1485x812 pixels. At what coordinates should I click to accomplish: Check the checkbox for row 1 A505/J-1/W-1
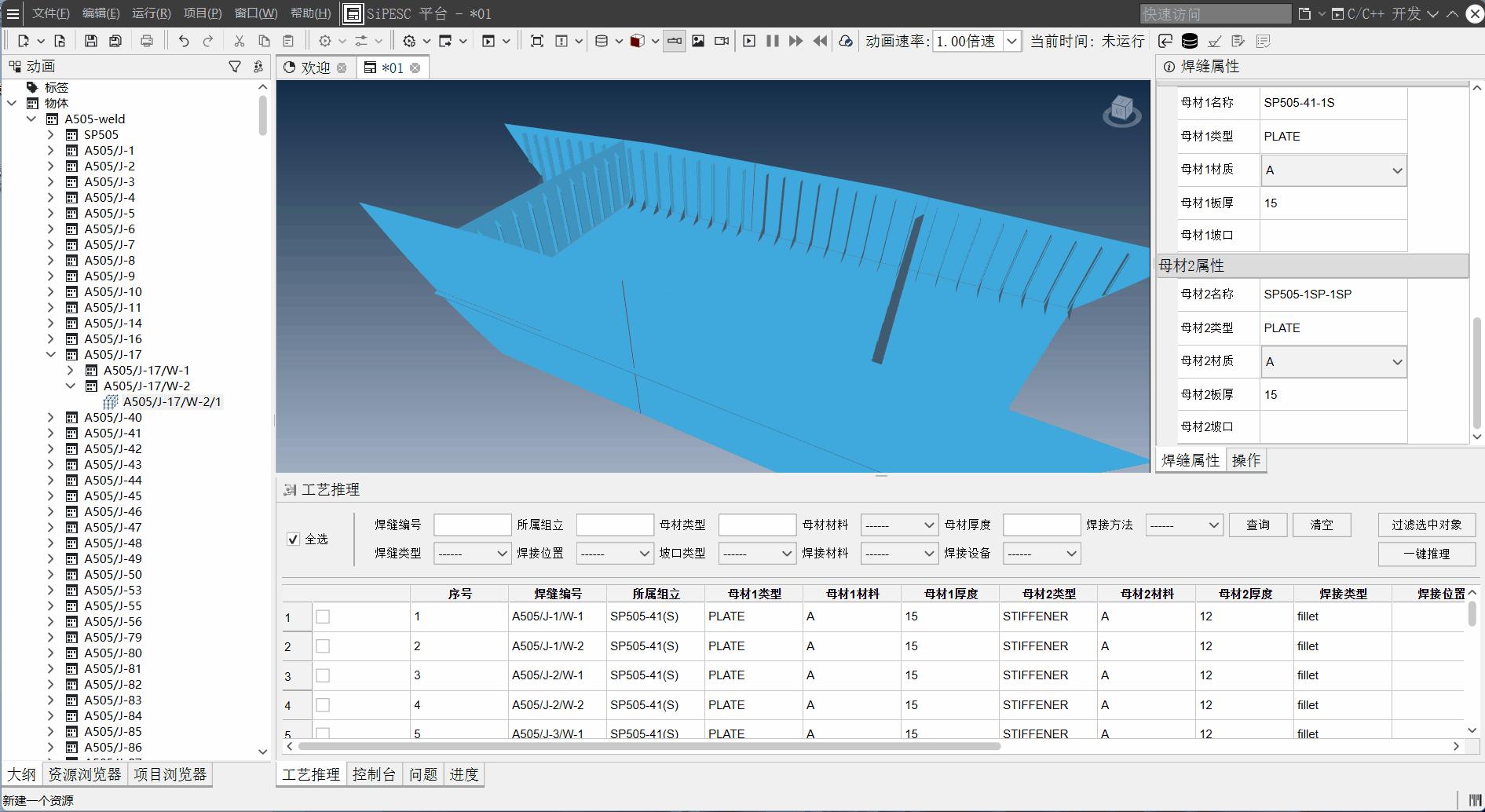[323, 617]
